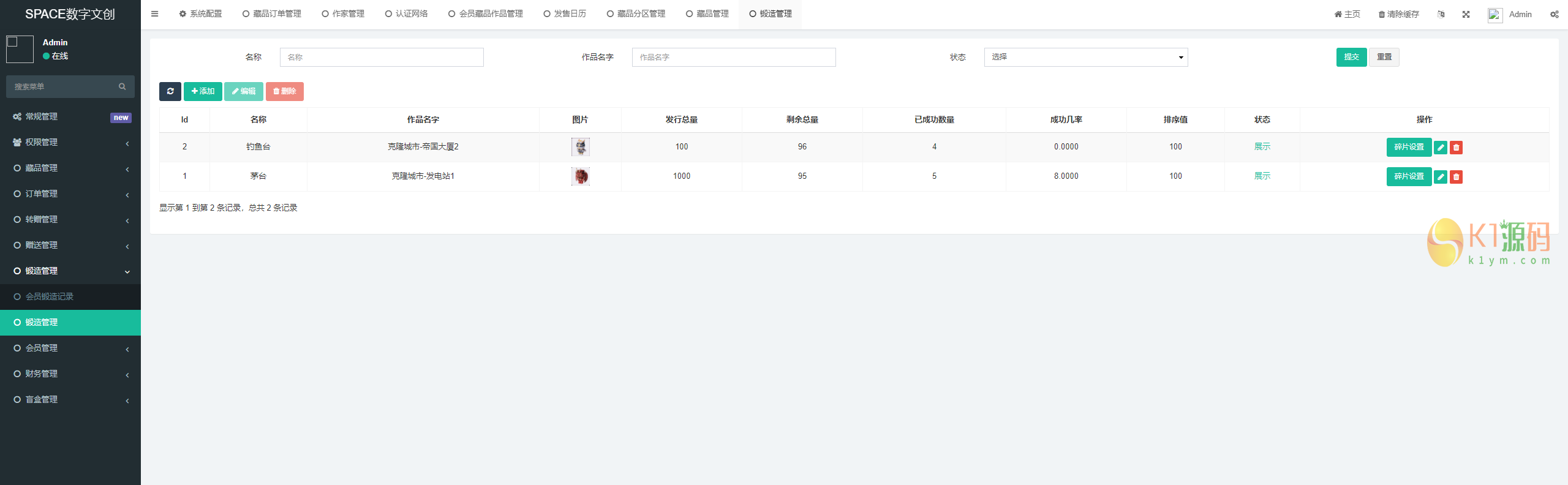Click the Admin avatar image in top bar
This screenshot has width=1568, height=485.
click(x=1495, y=15)
